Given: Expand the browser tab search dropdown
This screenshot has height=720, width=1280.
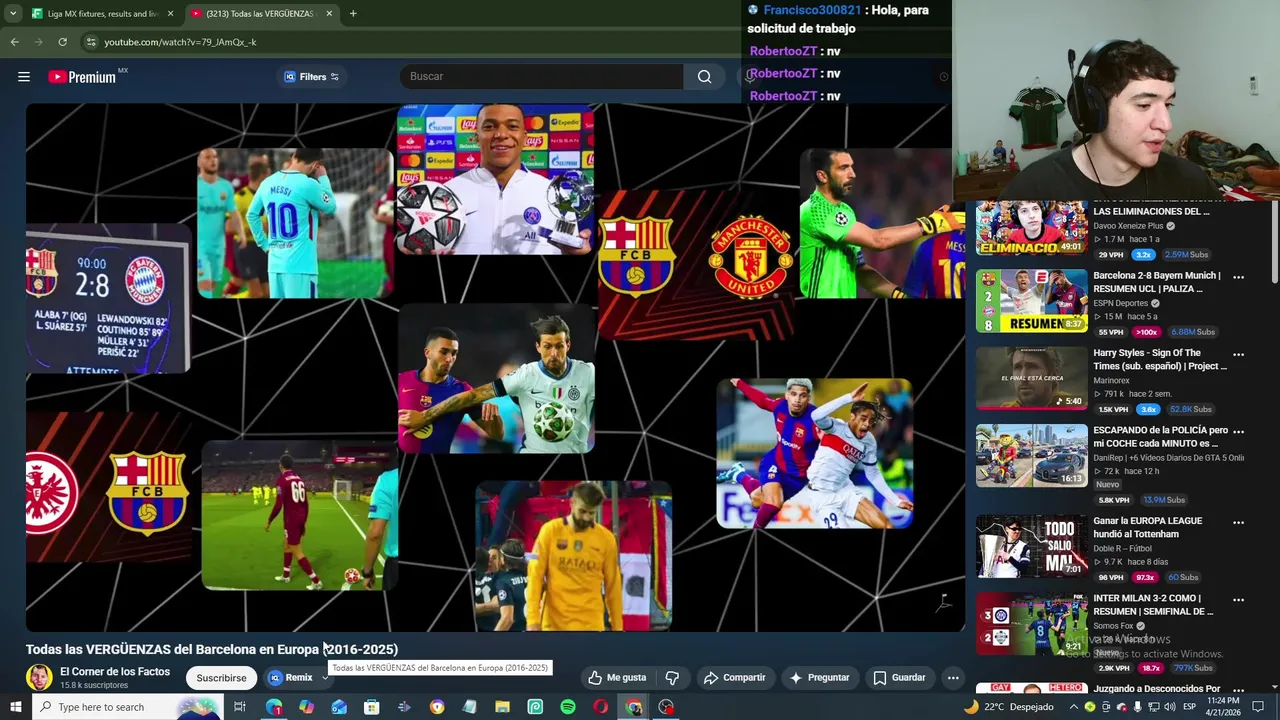Looking at the screenshot, I should [12, 14].
